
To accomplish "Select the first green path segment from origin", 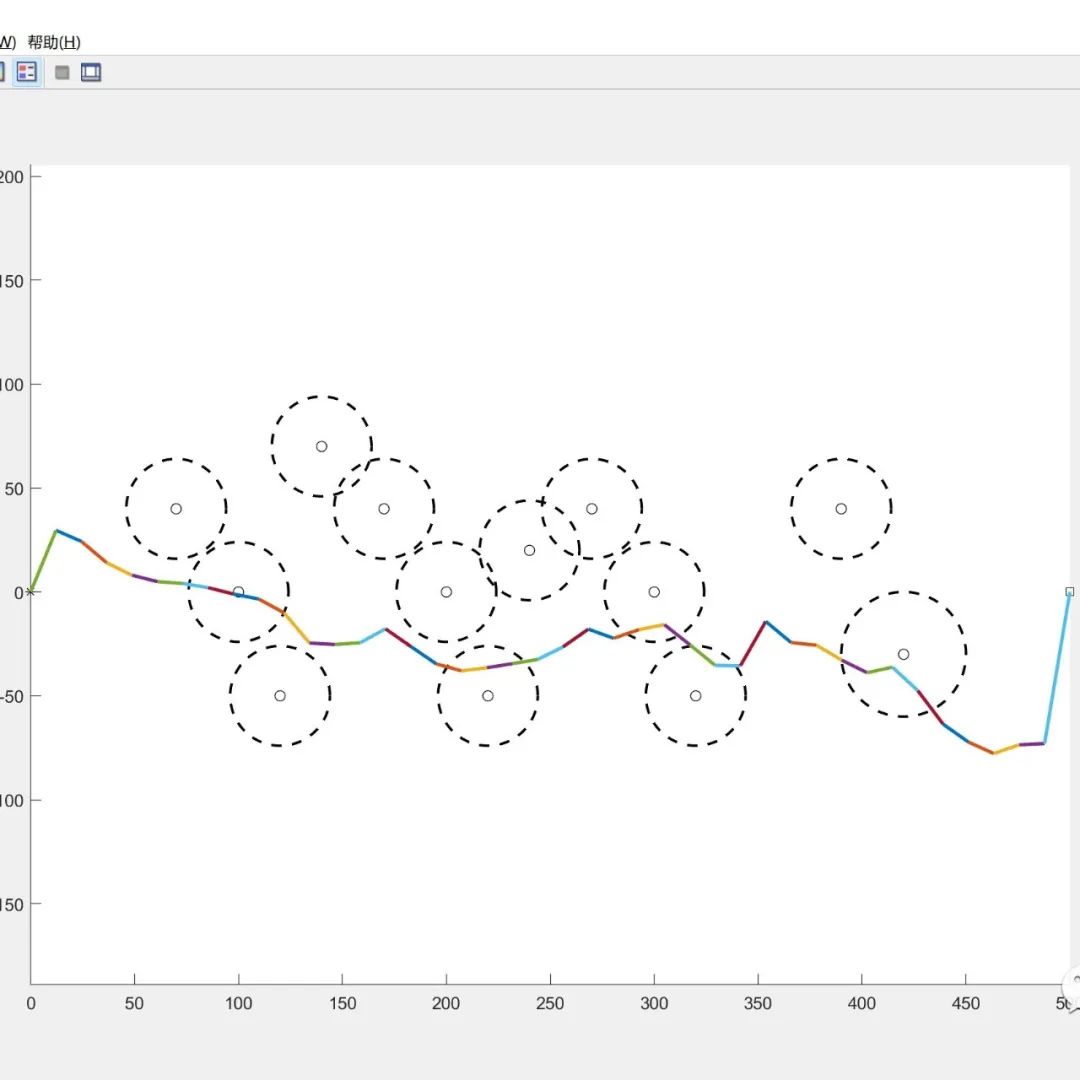I will (x=43, y=561).
